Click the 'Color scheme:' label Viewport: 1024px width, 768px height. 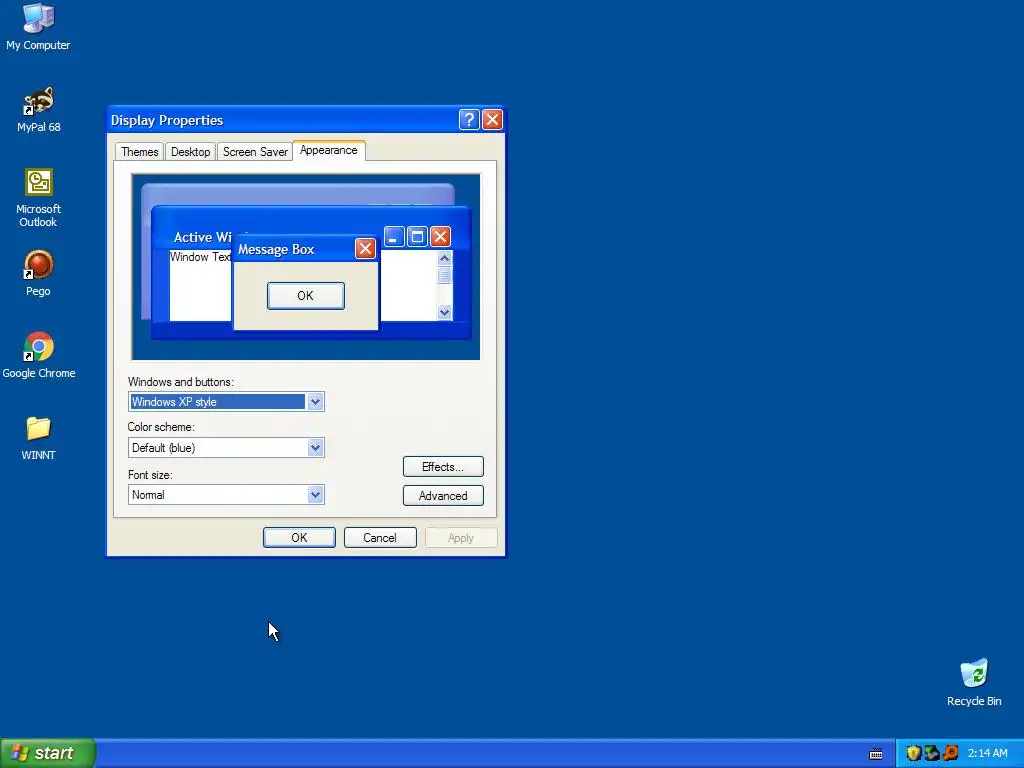161,427
